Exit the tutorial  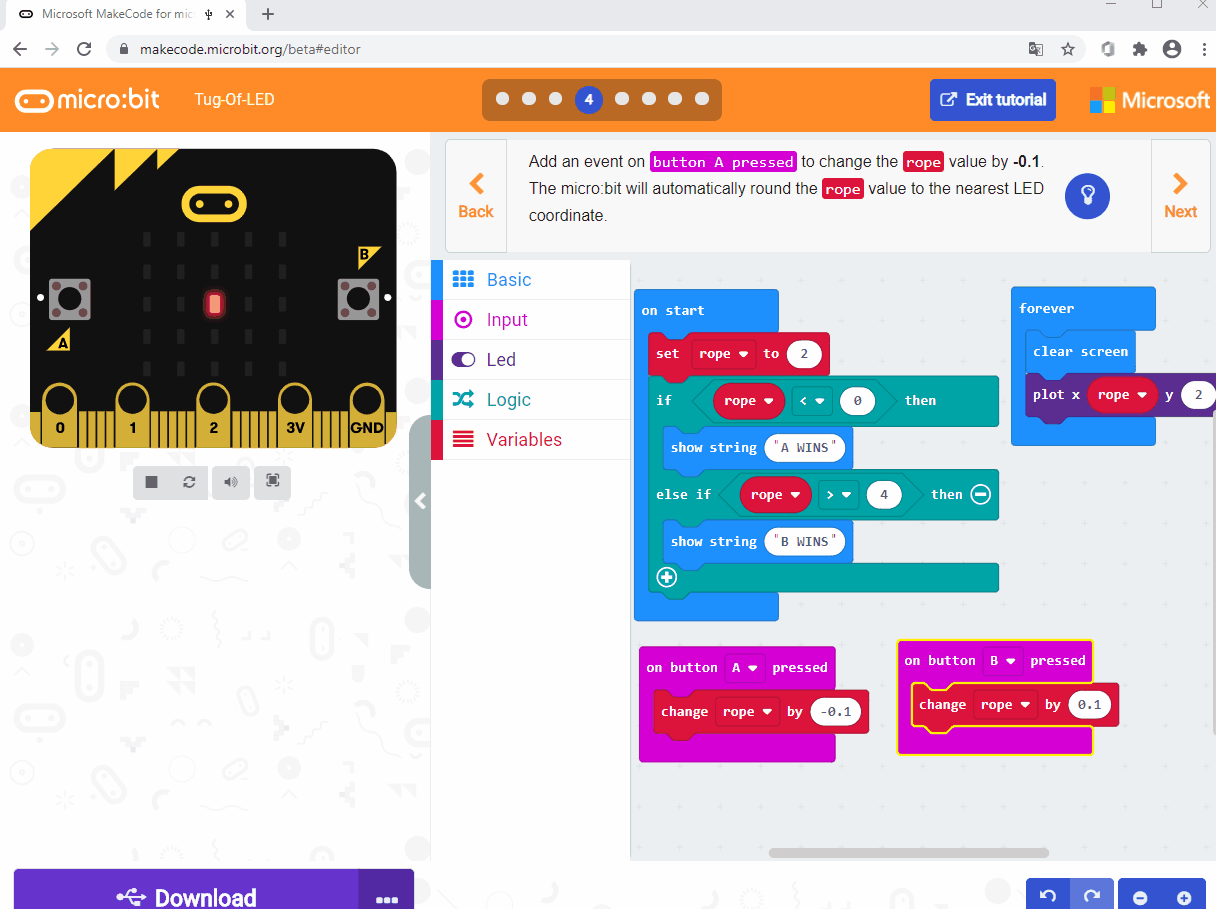[992, 100]
